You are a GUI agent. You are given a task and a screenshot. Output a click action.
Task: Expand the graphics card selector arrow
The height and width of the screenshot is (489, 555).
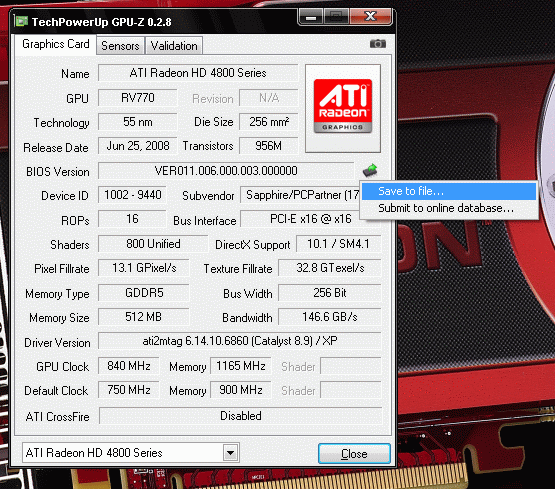pyautogui.click(x=230, y=453)
